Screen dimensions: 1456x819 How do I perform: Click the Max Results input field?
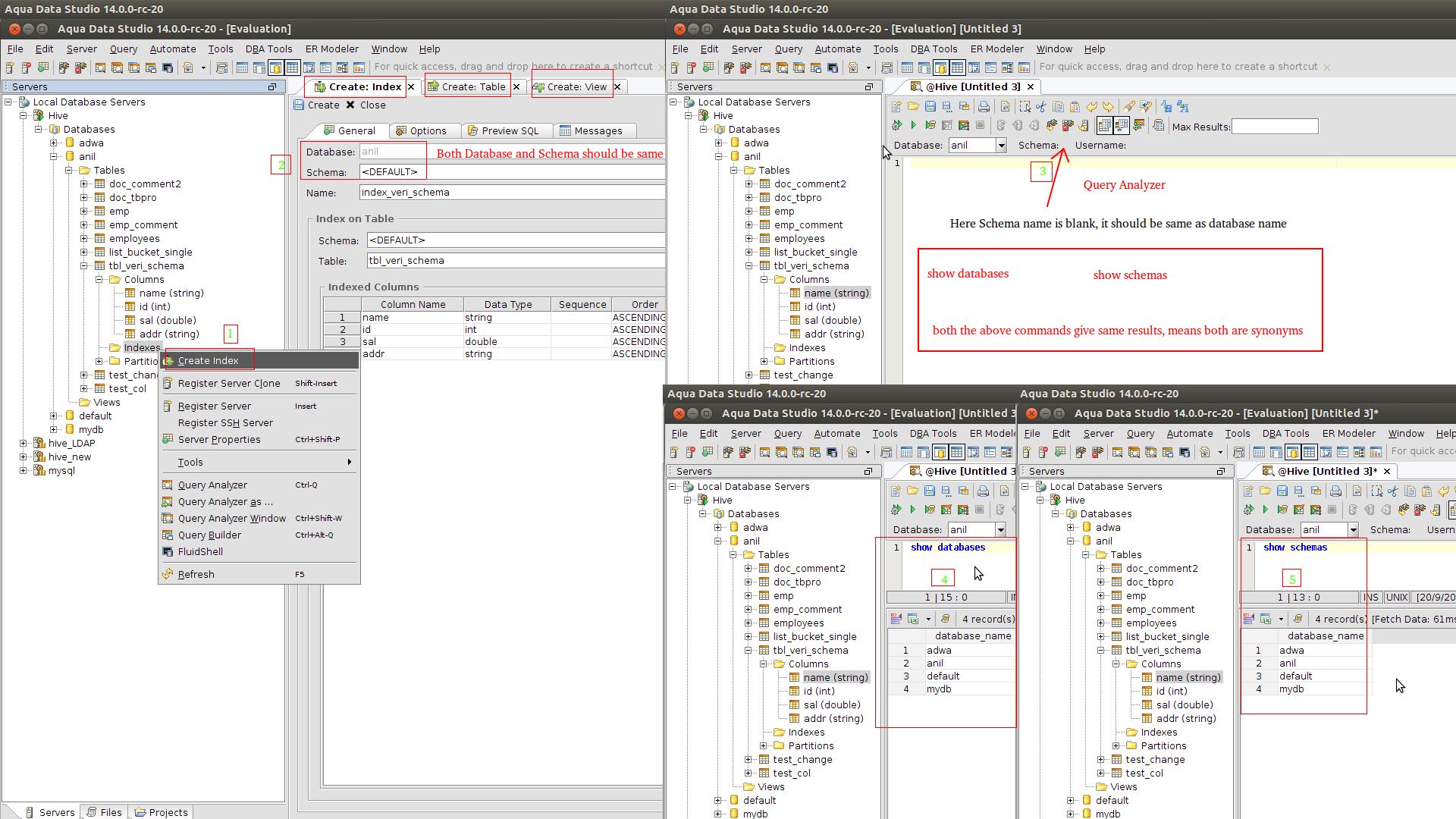click(1274, 127)
